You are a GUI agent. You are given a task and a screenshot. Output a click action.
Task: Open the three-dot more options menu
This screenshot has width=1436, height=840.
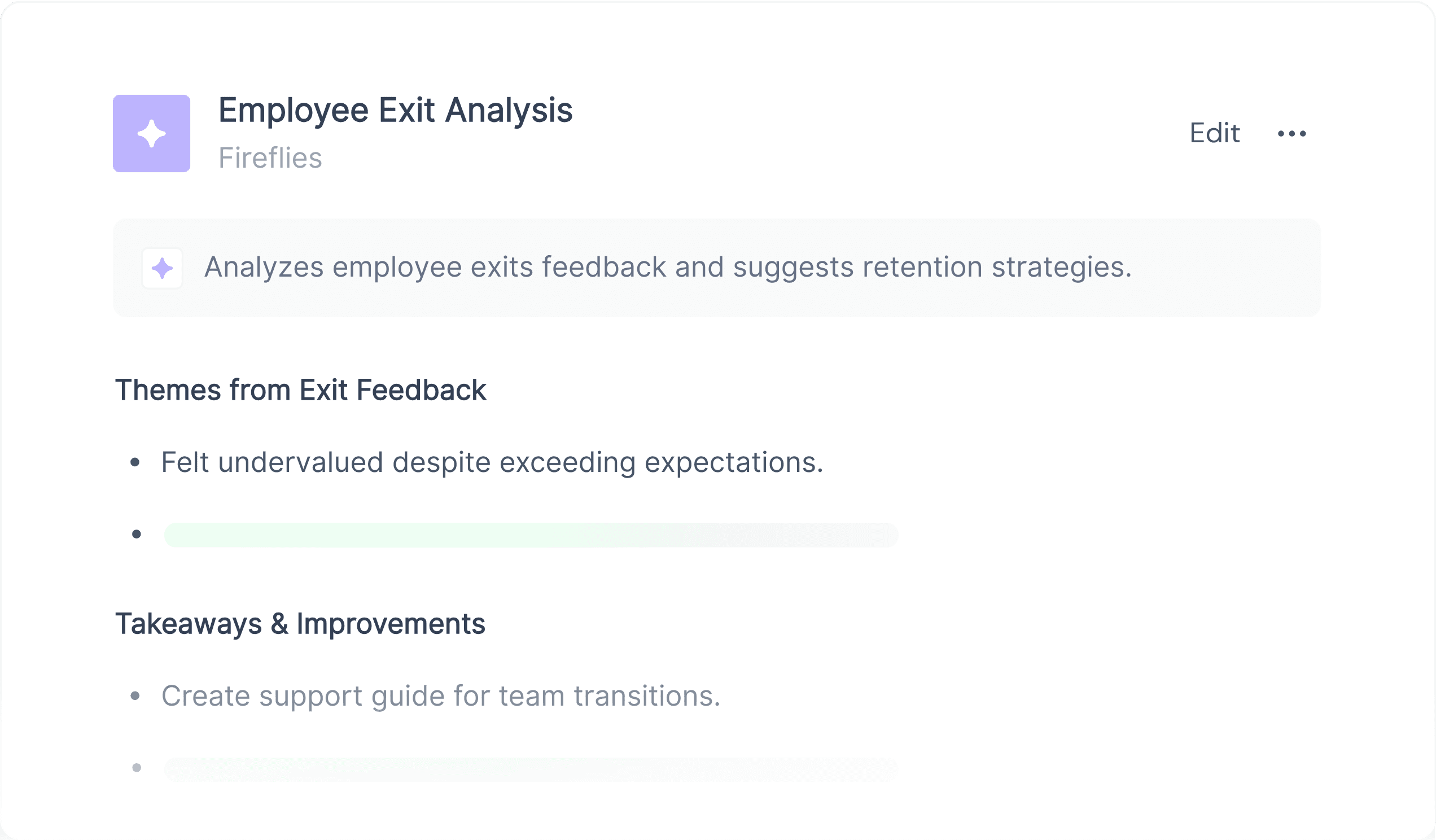click(x=1292, y=133)
